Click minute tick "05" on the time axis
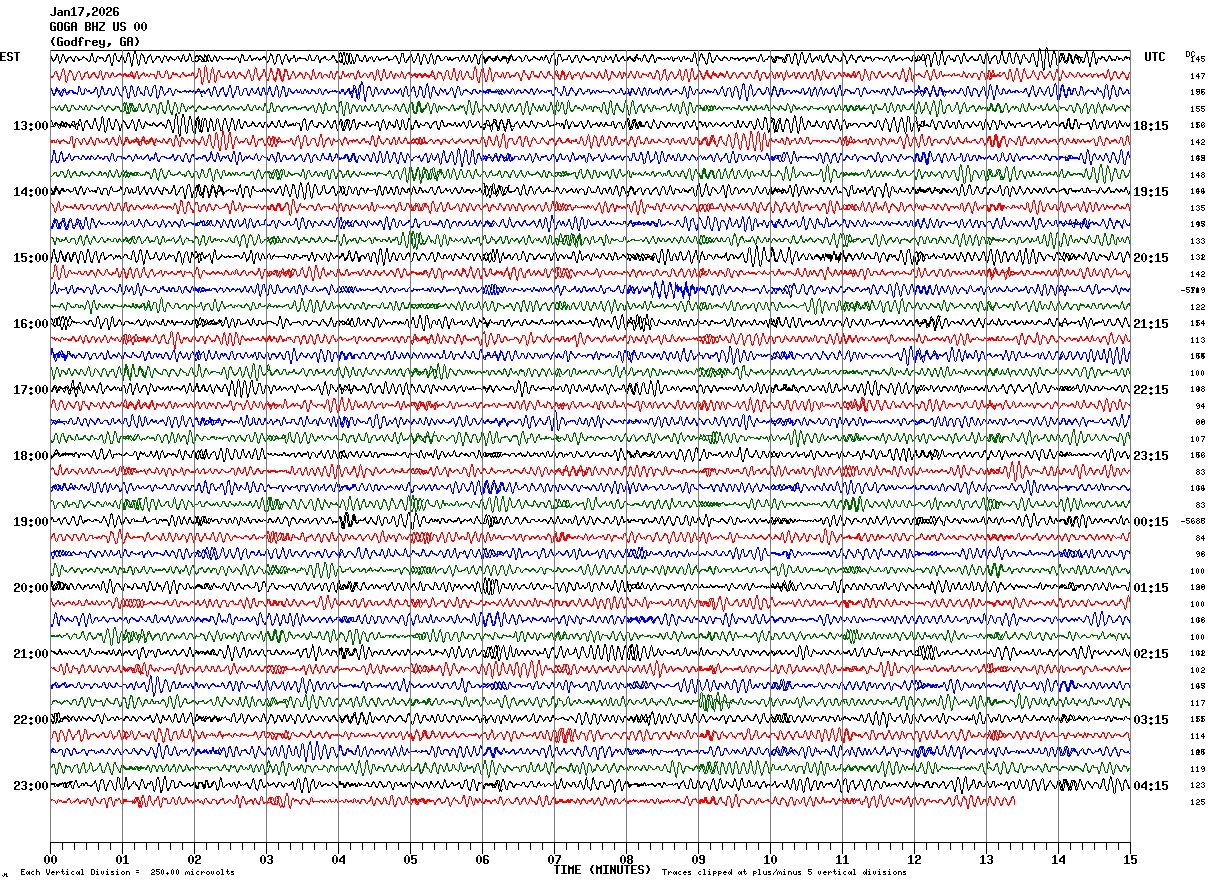Viewport: 1210px width, 886px height. 410,859
